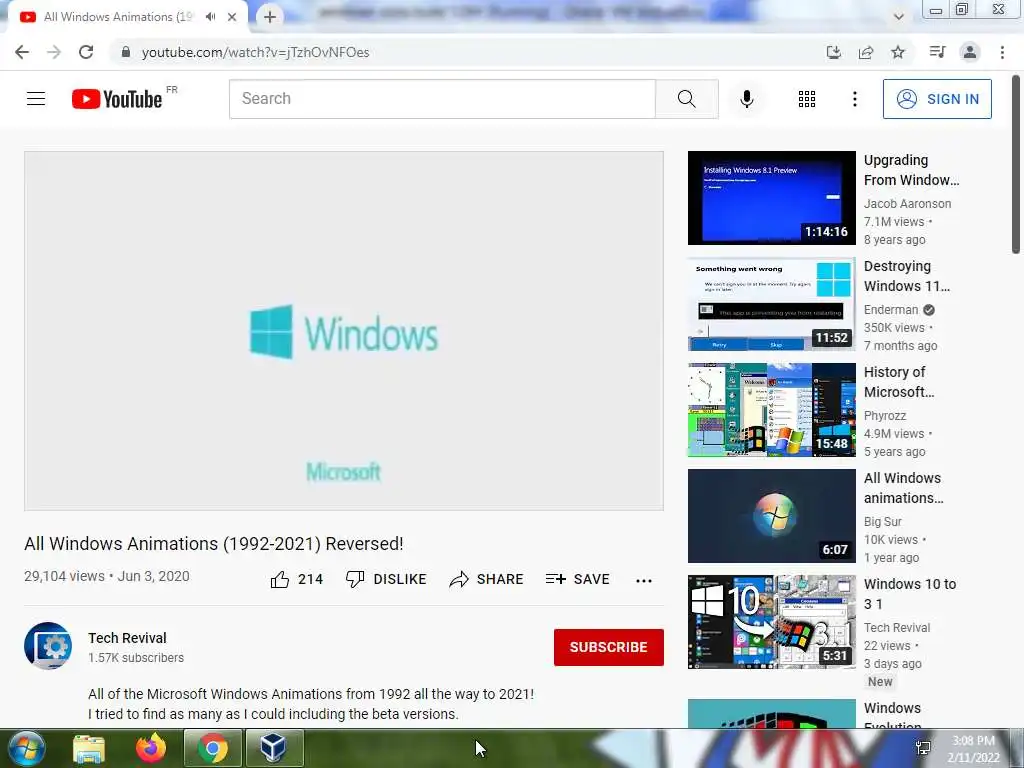1024x768 pixels.
Task: Start voice search with microphone icon
Action: (746, 99)
